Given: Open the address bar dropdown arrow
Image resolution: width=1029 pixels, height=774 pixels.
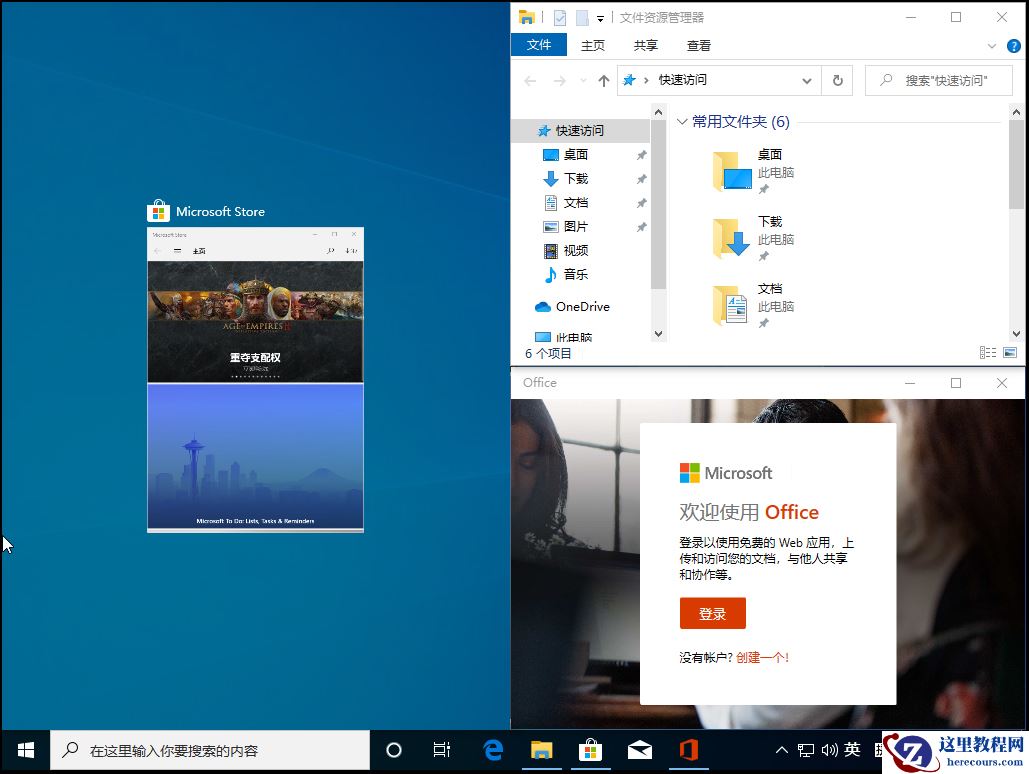Looking at the screenshot, I should coord(807,80).
